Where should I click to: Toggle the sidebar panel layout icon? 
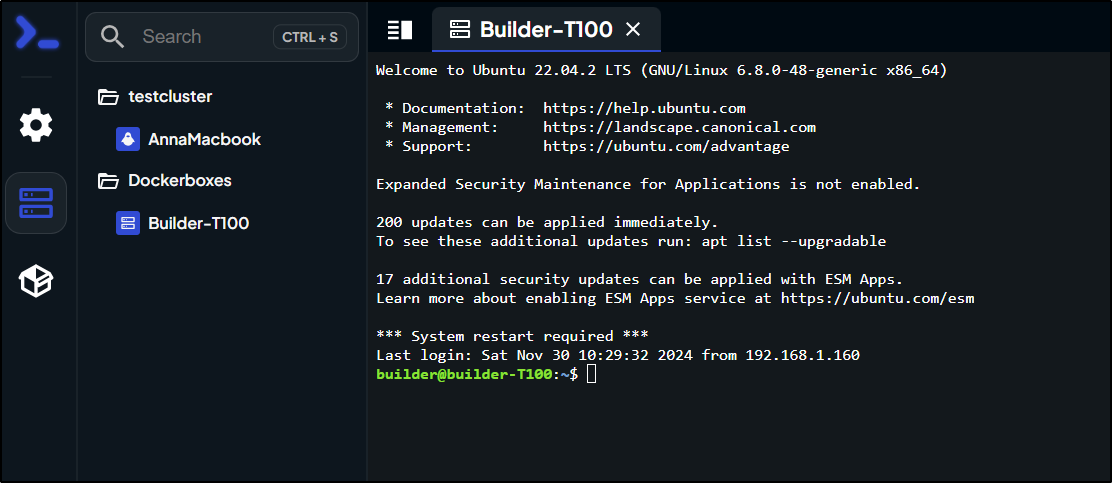[x=399, y=30]
